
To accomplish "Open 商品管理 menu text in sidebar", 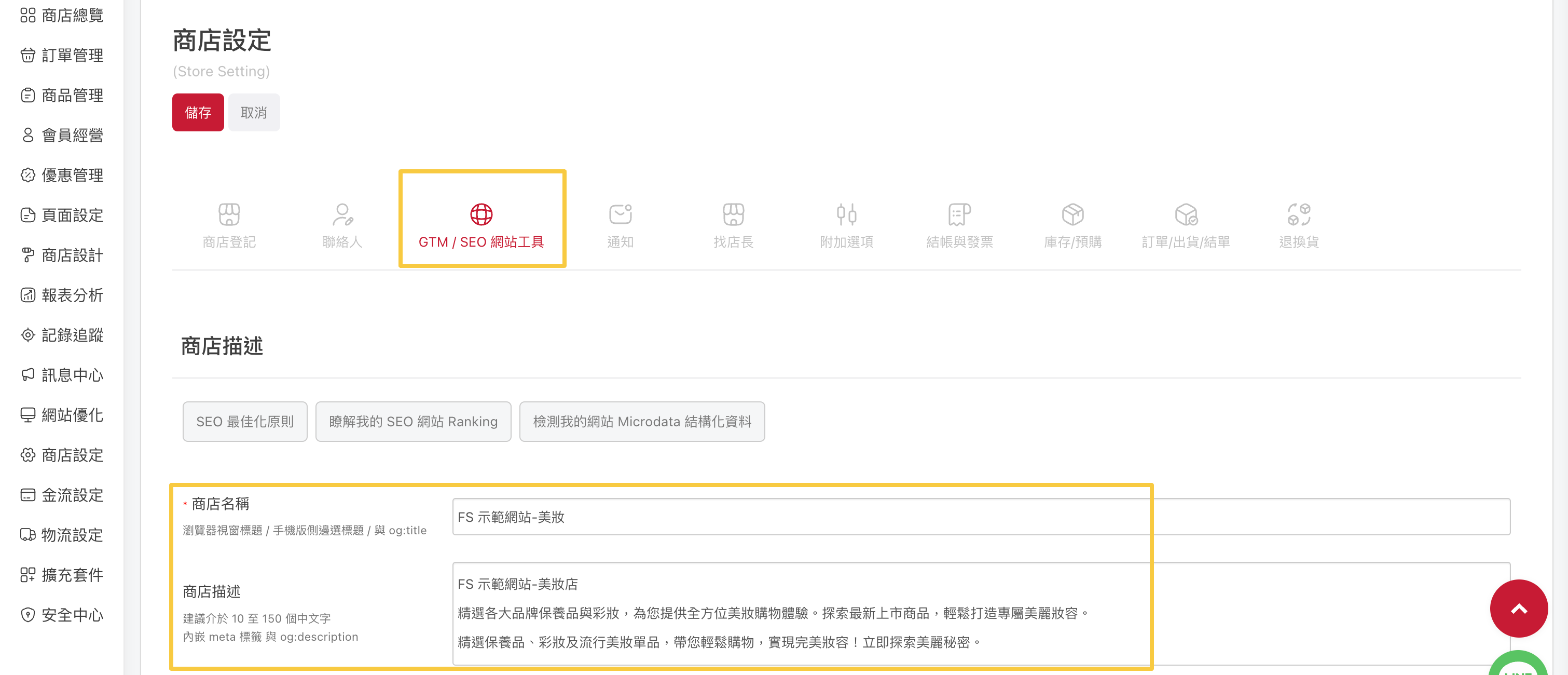I will coord(73,95).
